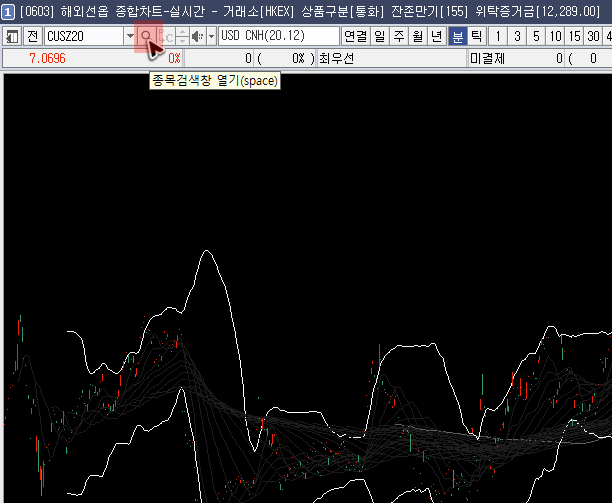Toggle the left panel collapse icon
Screen dimensions: 612x503
[x=12, y=37]
